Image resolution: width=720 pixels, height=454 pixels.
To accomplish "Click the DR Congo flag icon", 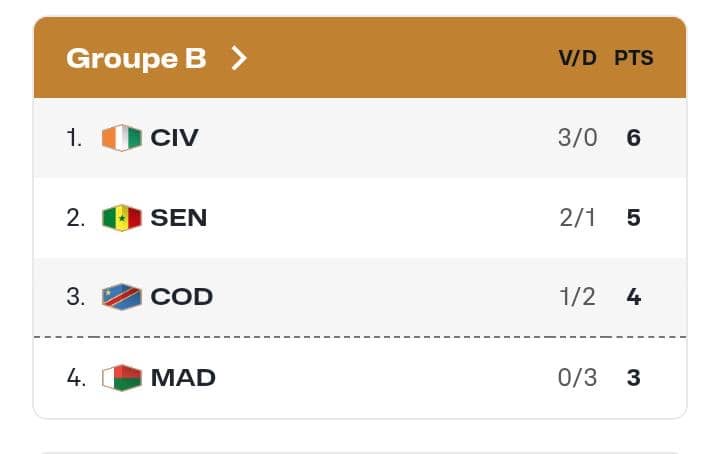I will pos(122,297).
